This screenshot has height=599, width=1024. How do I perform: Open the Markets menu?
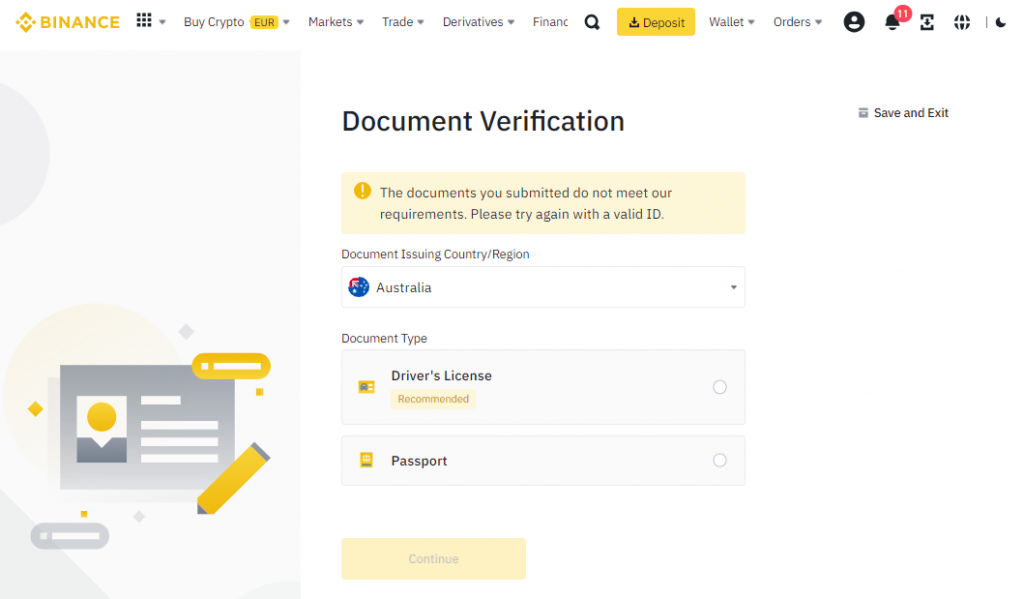tap(335, 22)
